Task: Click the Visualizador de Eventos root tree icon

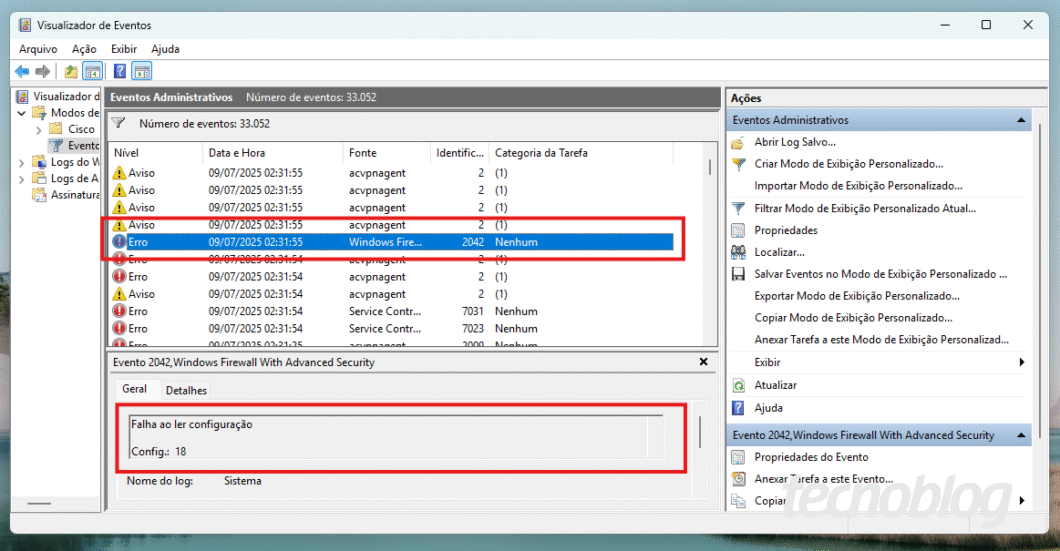Action: 22,97
